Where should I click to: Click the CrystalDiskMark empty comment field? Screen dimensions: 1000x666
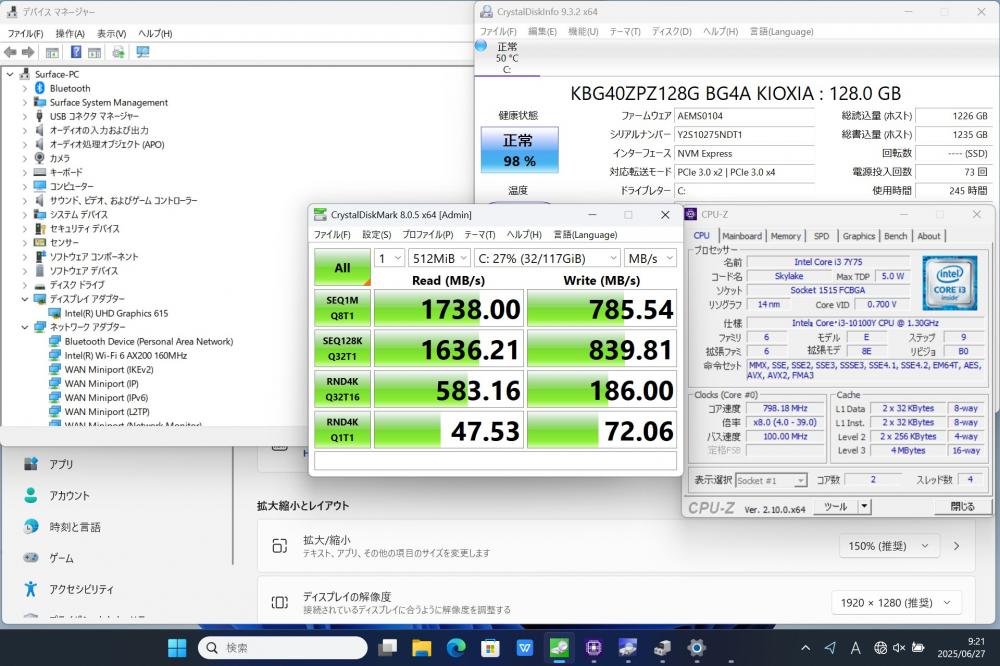tap(496, 461)
